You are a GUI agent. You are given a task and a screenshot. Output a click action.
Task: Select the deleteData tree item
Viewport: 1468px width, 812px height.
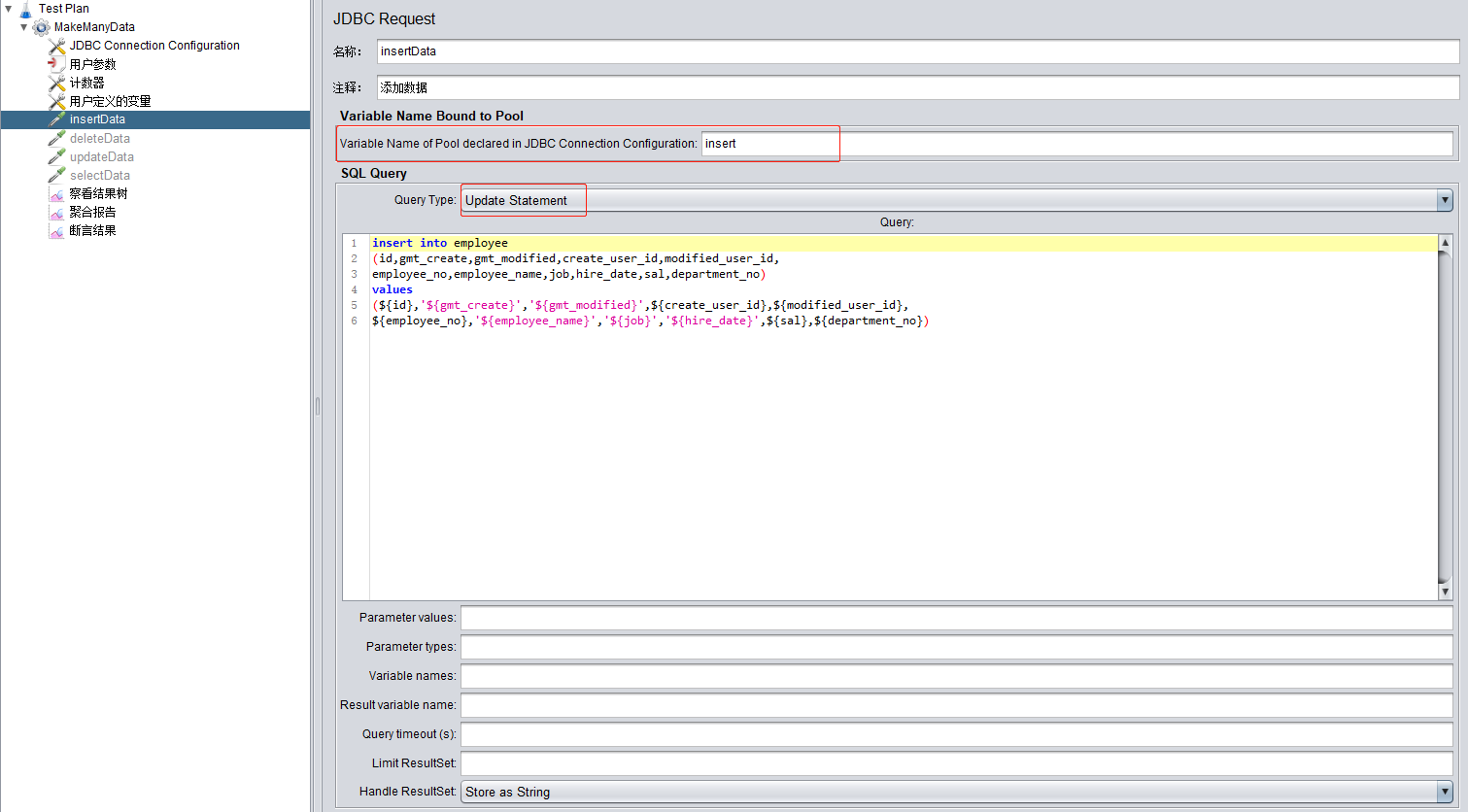(100, 138)
